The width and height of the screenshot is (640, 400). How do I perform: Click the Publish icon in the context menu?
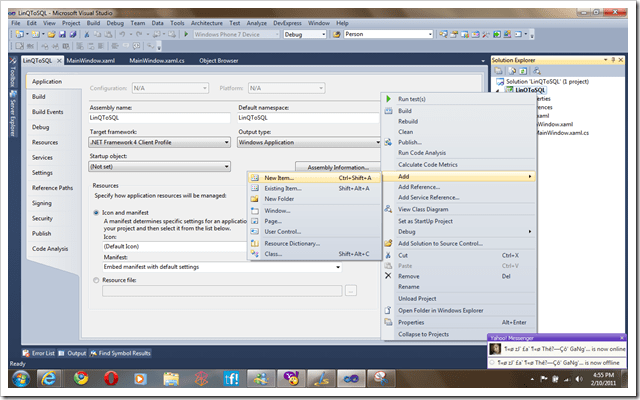[389, 143]
